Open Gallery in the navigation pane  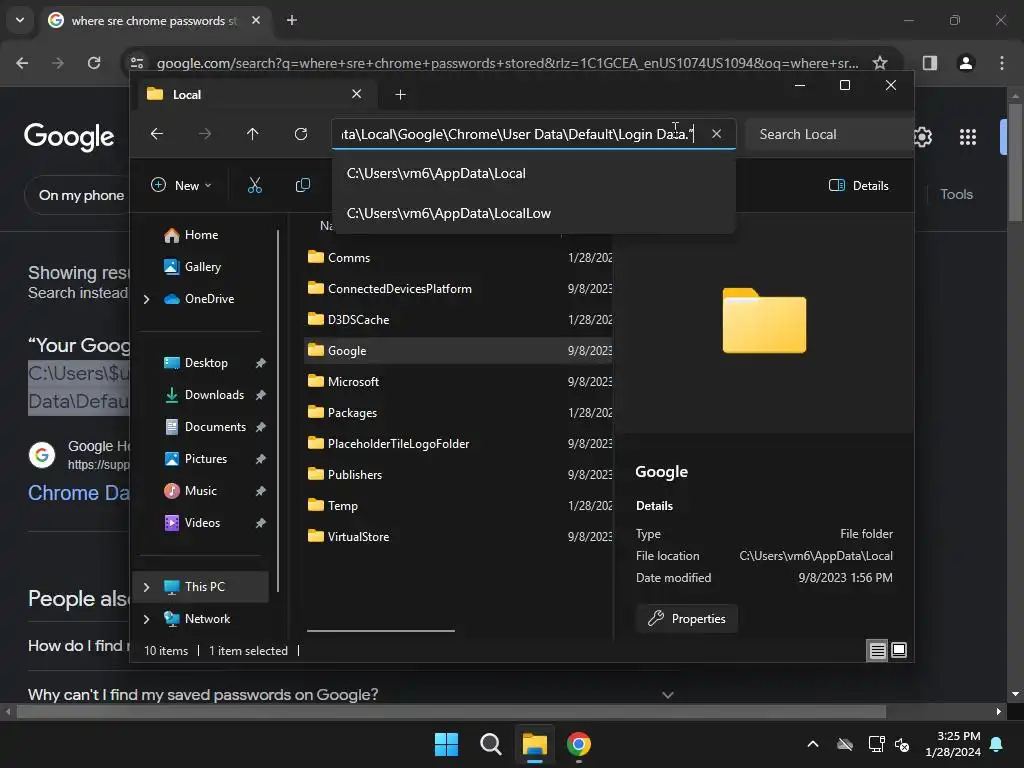pyautogui.click(x=202, y=266)
